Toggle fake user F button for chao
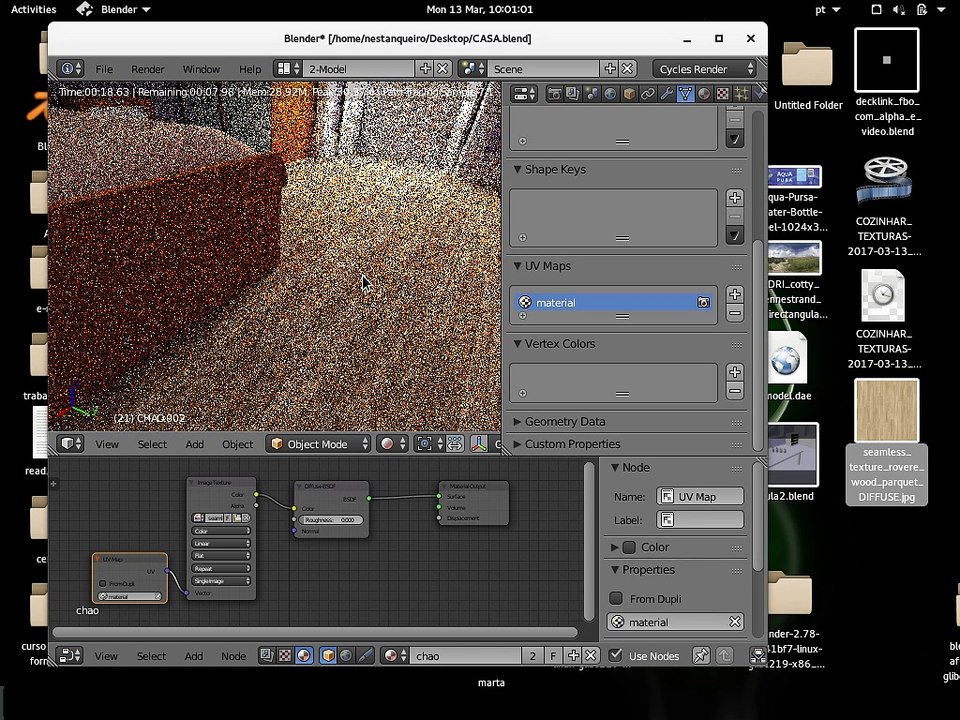The height and width of the screenshot is (720, 960). pos(553,656)
